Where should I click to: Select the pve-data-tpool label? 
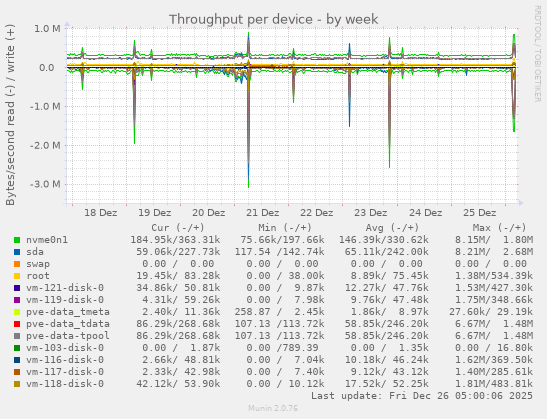(x=68, y=336)
